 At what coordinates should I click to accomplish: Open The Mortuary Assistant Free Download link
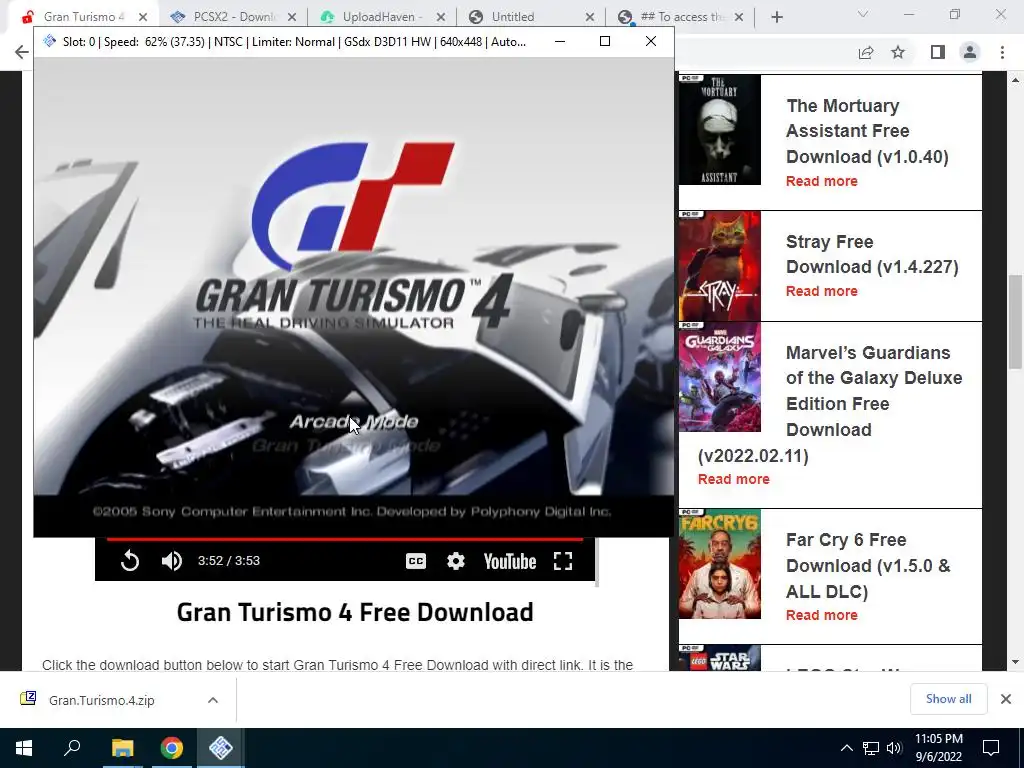pyautogui.click(x=867, y=131)
